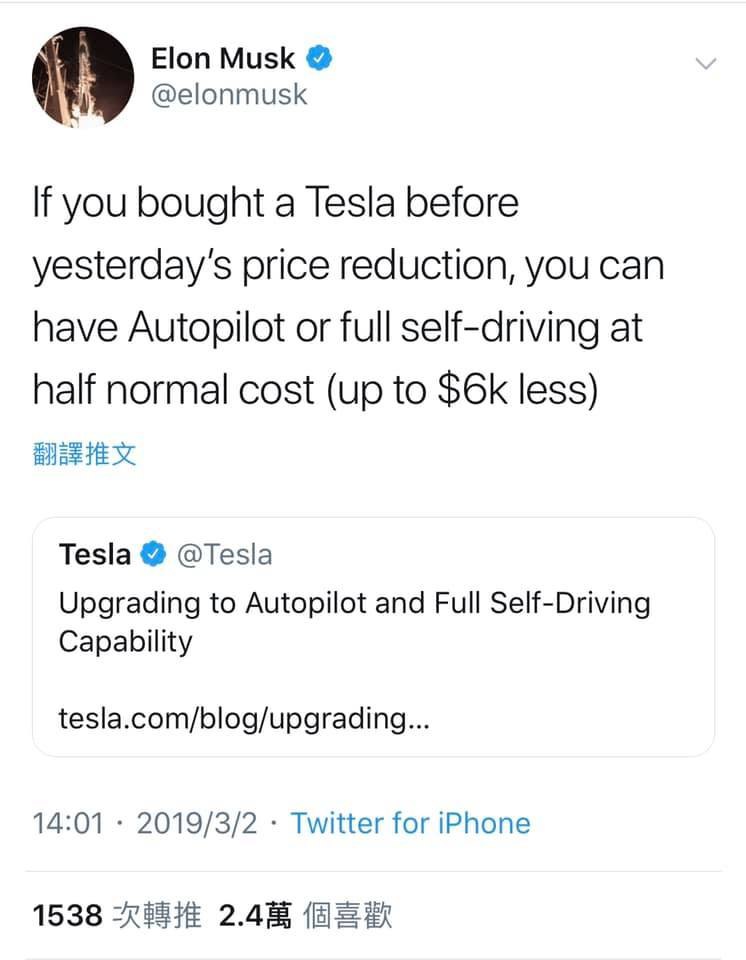Tap Elon Musk's profile avatar
Screen dimensions: 746x960
83,76
